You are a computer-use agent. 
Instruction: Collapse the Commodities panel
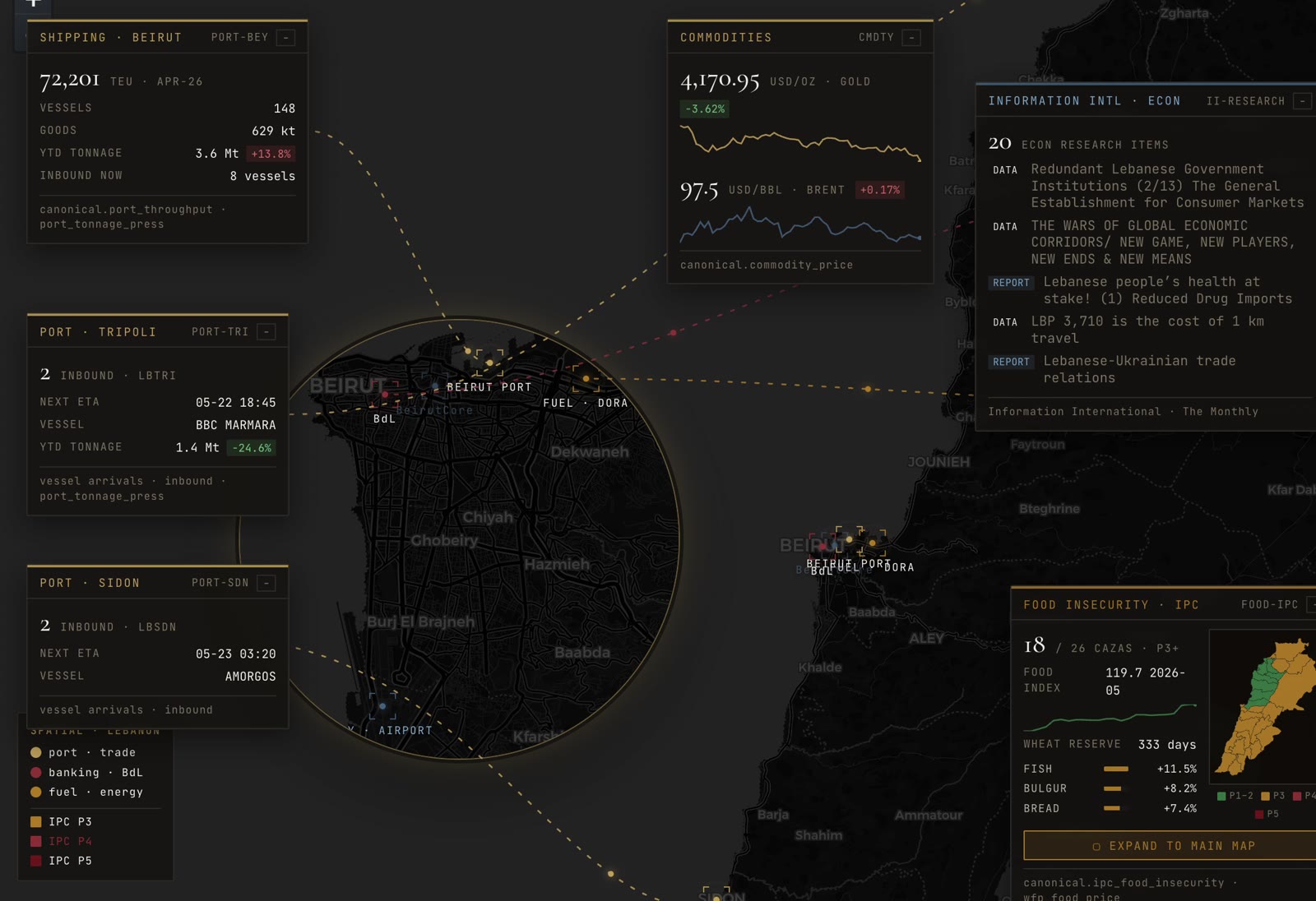click(x=911, y=38)
